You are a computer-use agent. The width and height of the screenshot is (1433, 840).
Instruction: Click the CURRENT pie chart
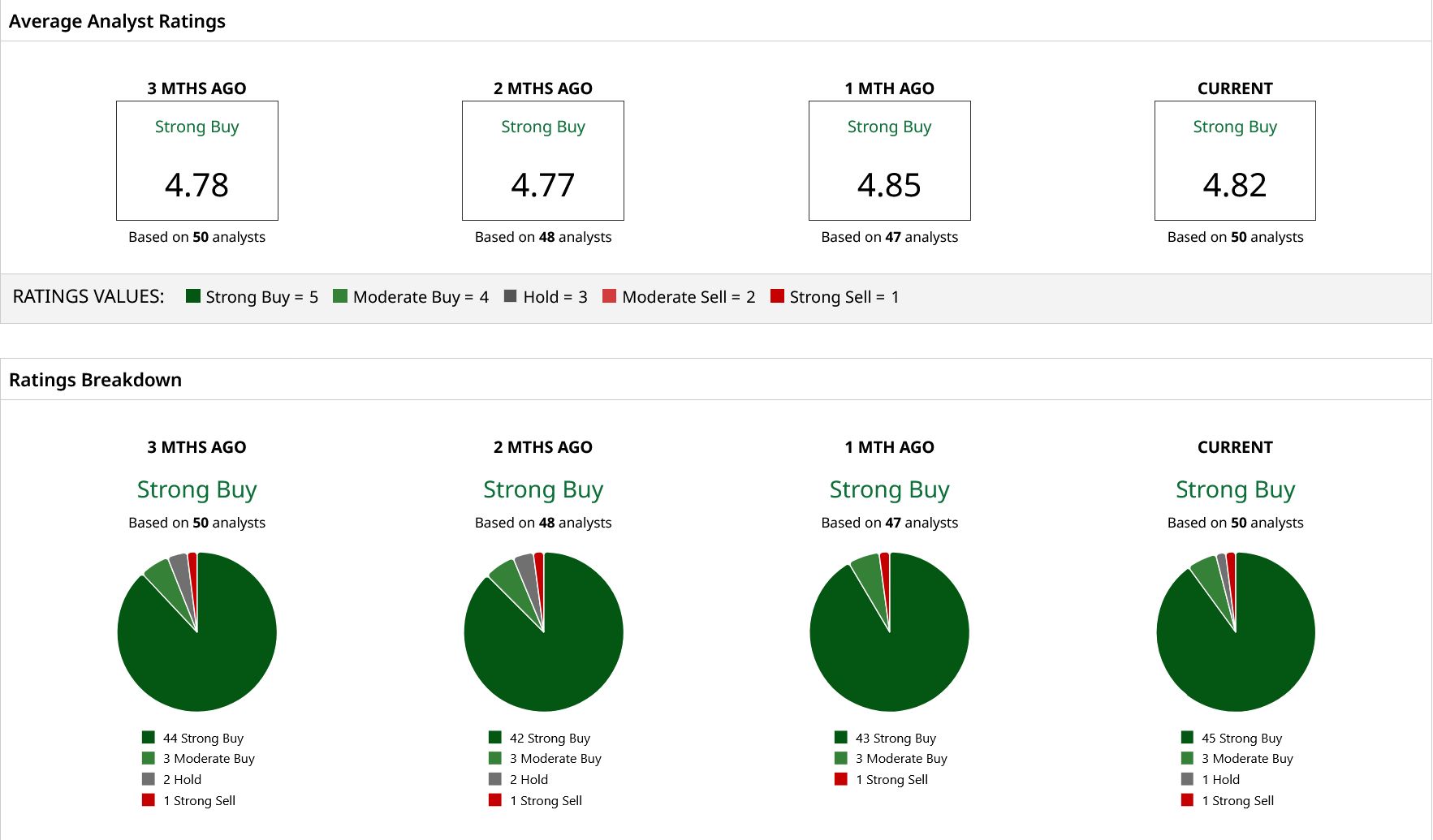(x=1236, y=632)
